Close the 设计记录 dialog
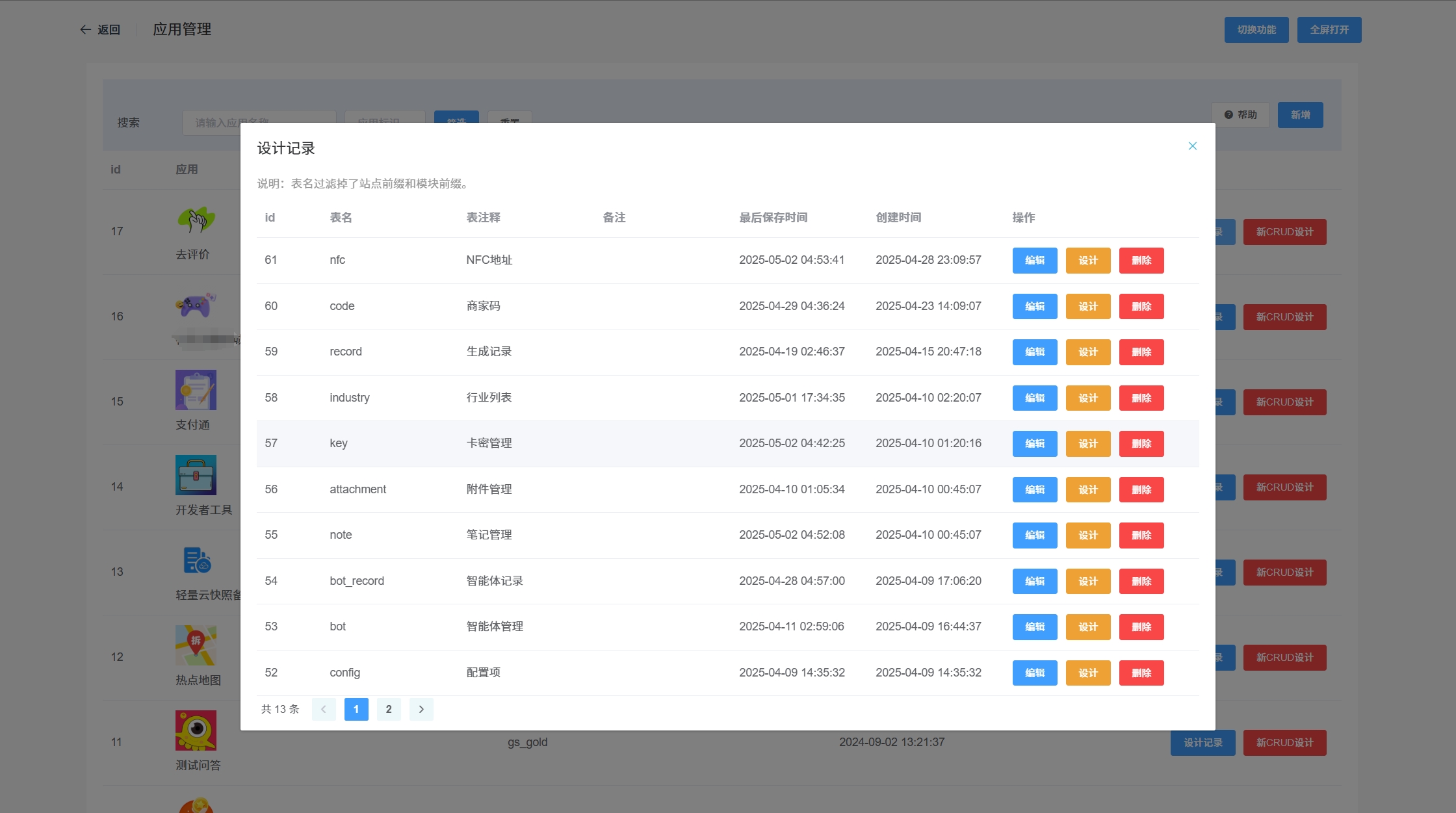The height and width of the screenshot is (813, 1456). click(x=1192, y=146)
